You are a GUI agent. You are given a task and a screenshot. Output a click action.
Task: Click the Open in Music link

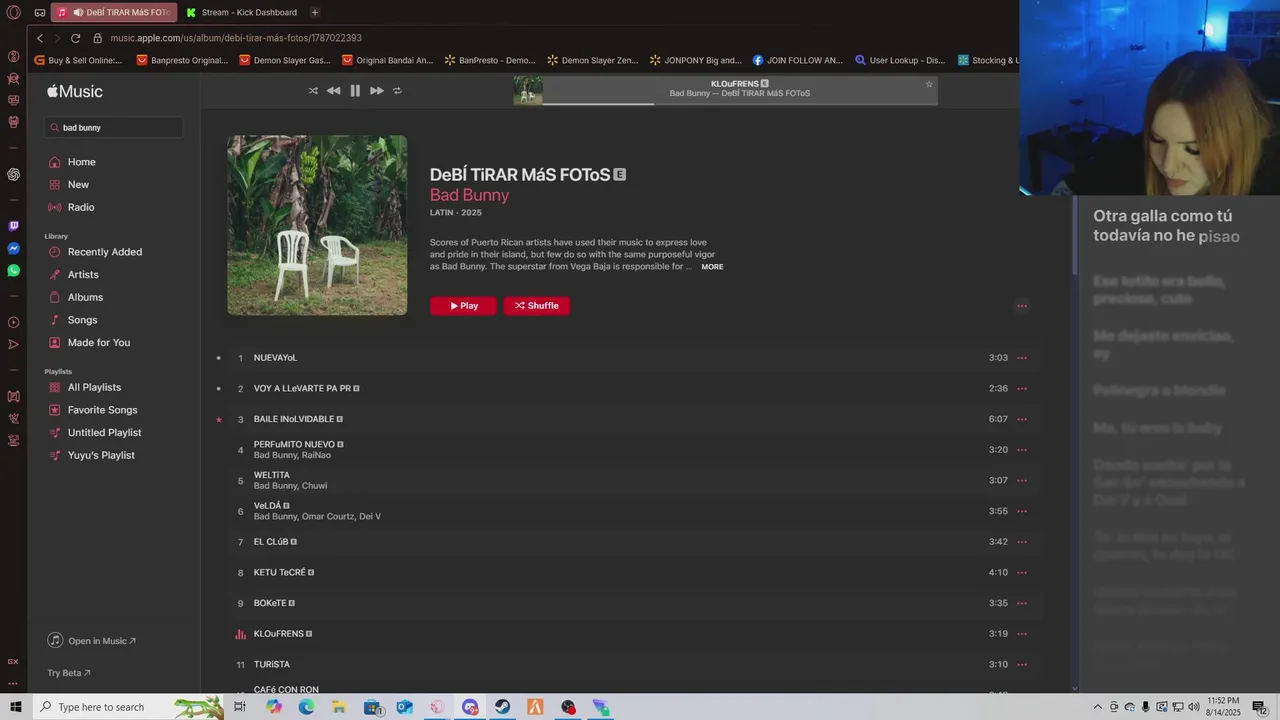point(92,641)
